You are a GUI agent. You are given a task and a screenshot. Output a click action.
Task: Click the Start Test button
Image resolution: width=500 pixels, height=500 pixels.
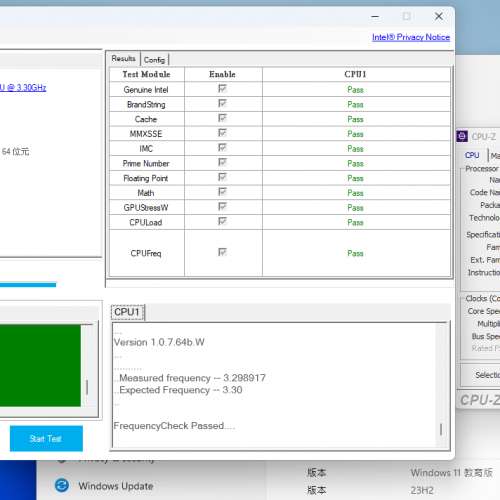point(46,438)
